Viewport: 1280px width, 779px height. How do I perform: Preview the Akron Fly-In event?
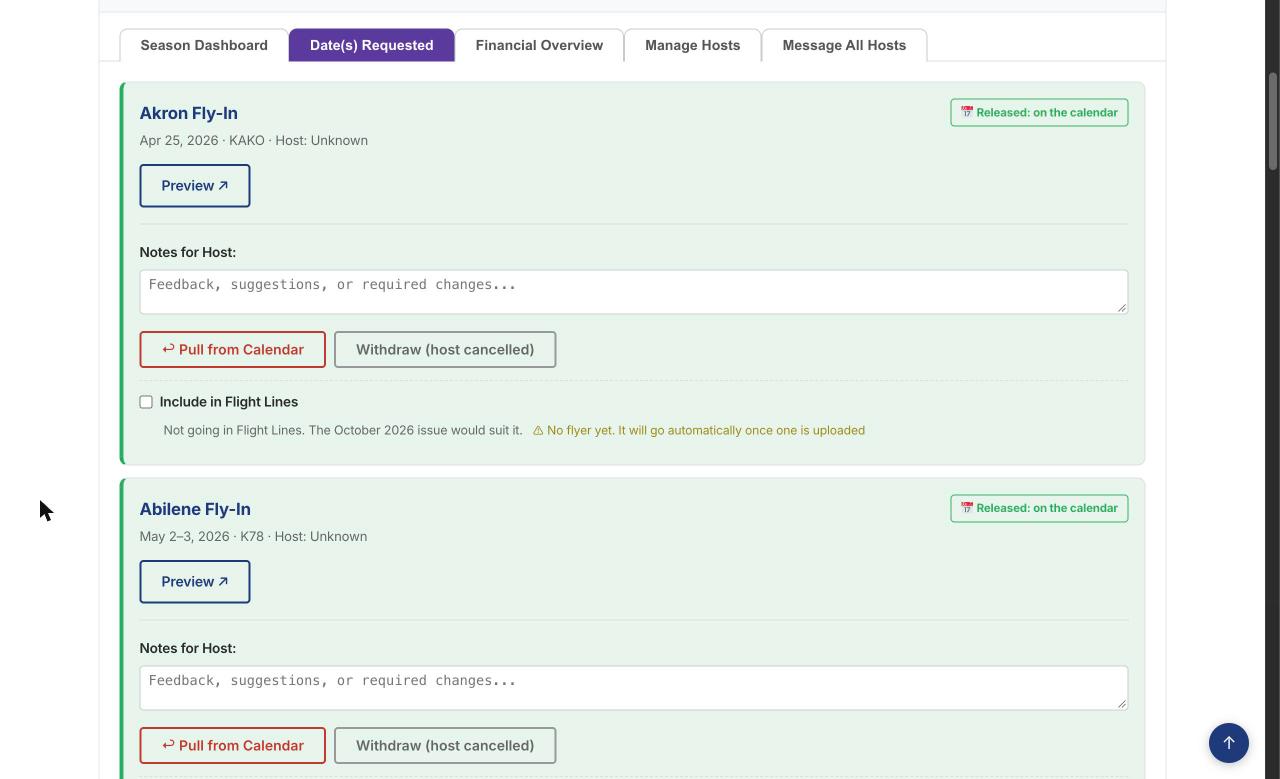coord(195,186)
